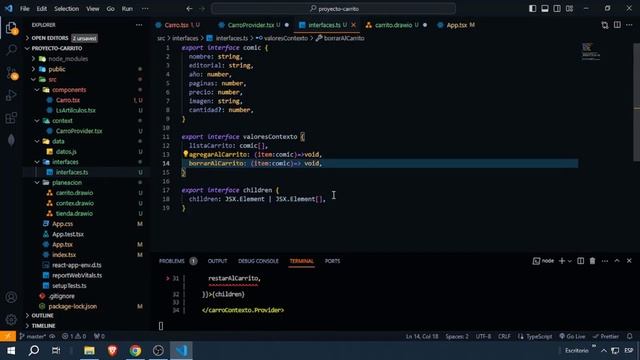
Task: Expand the Open Editors section
Action: 50,38
